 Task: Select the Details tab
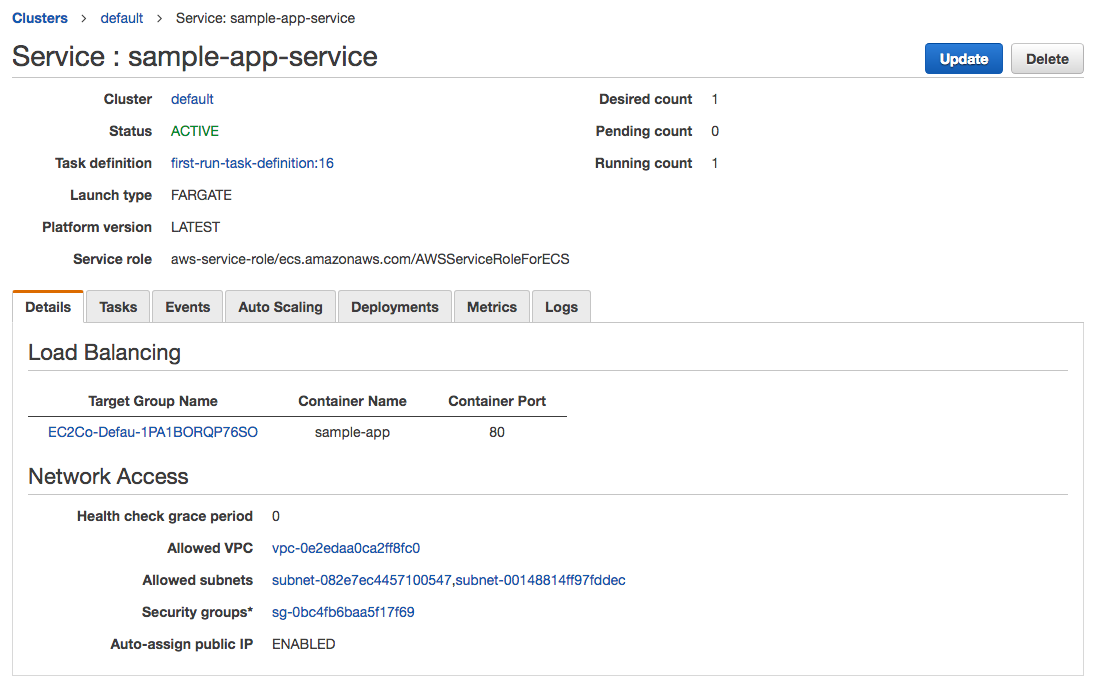point(48,307)
